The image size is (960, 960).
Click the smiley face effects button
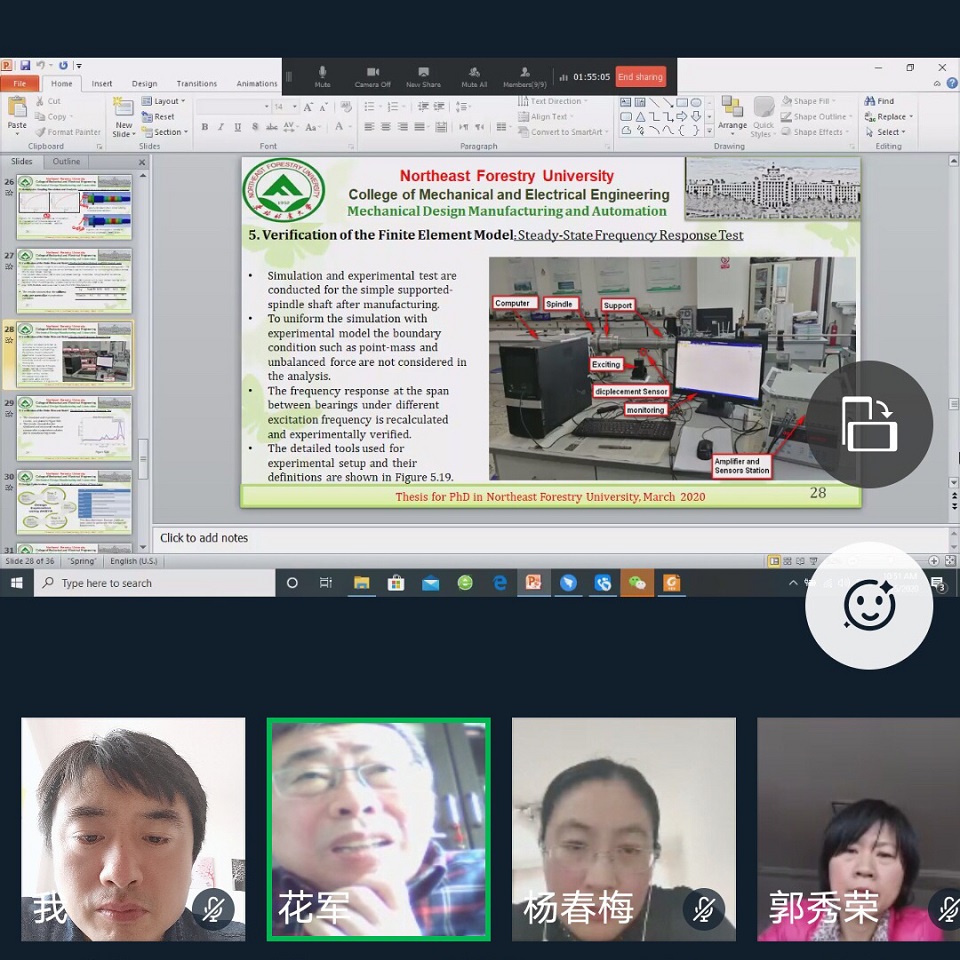869,605
